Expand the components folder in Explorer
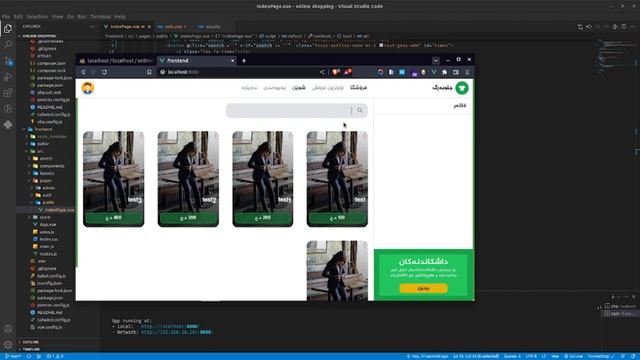 pos(52,166)
